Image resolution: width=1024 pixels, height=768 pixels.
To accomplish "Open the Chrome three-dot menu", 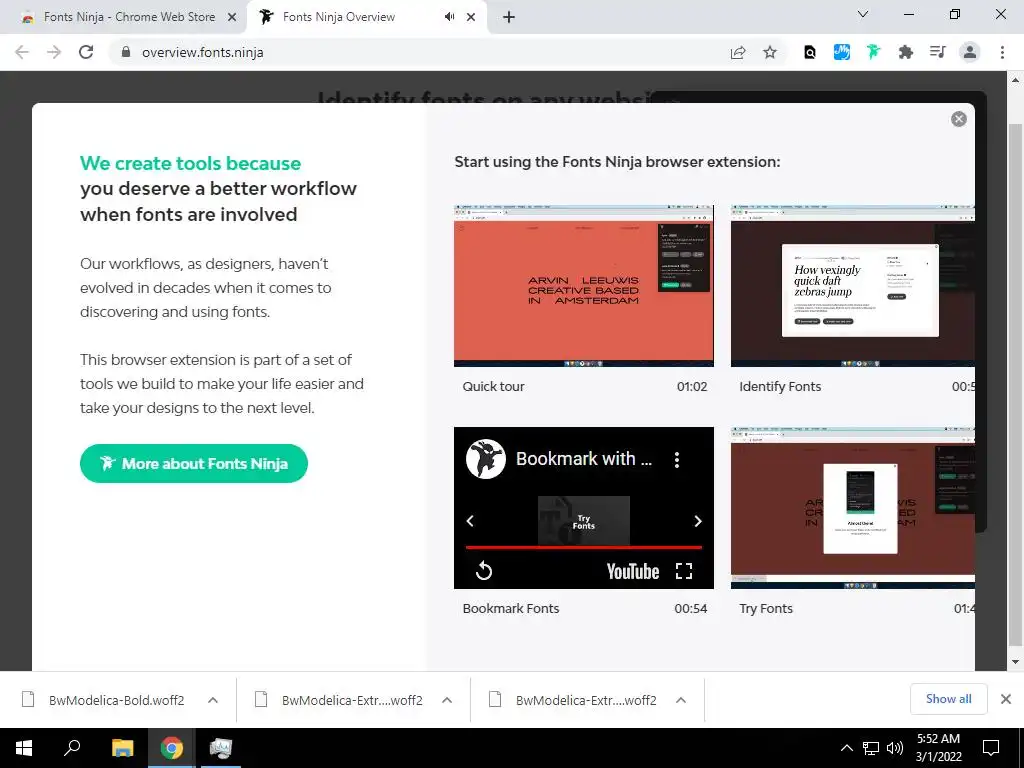I will (1002, 52).
